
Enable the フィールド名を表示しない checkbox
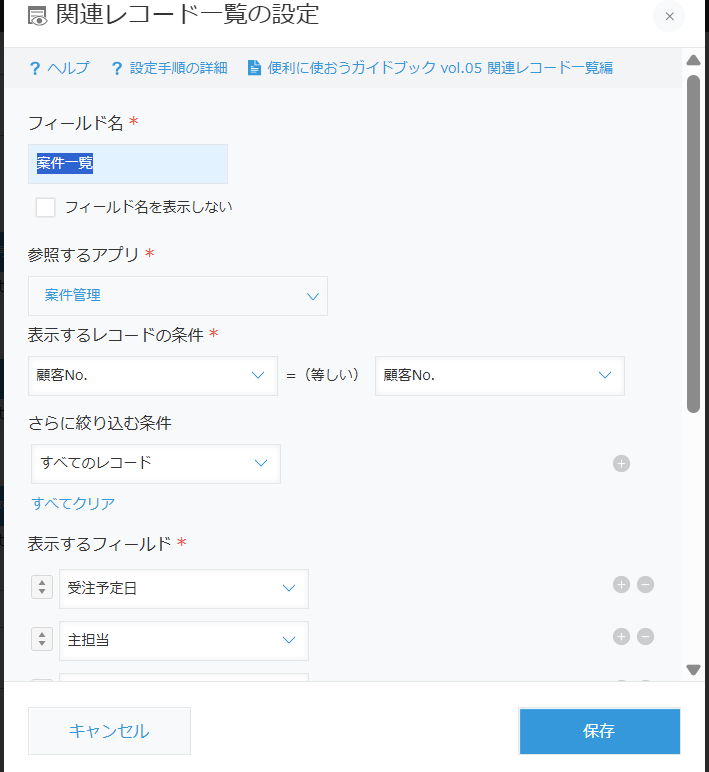[x=45, y=207]
